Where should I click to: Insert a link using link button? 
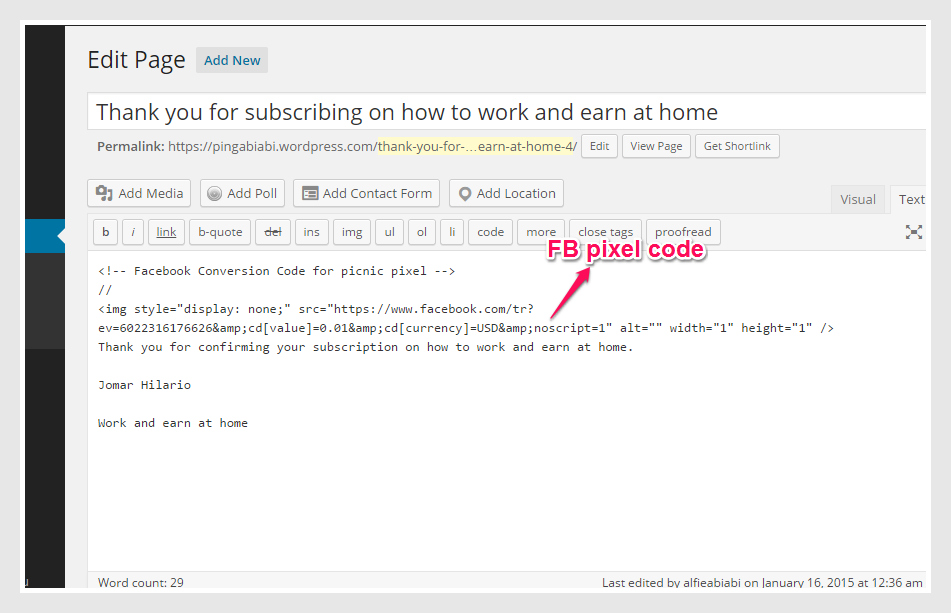pyautogui.click(x=166, y=232)
